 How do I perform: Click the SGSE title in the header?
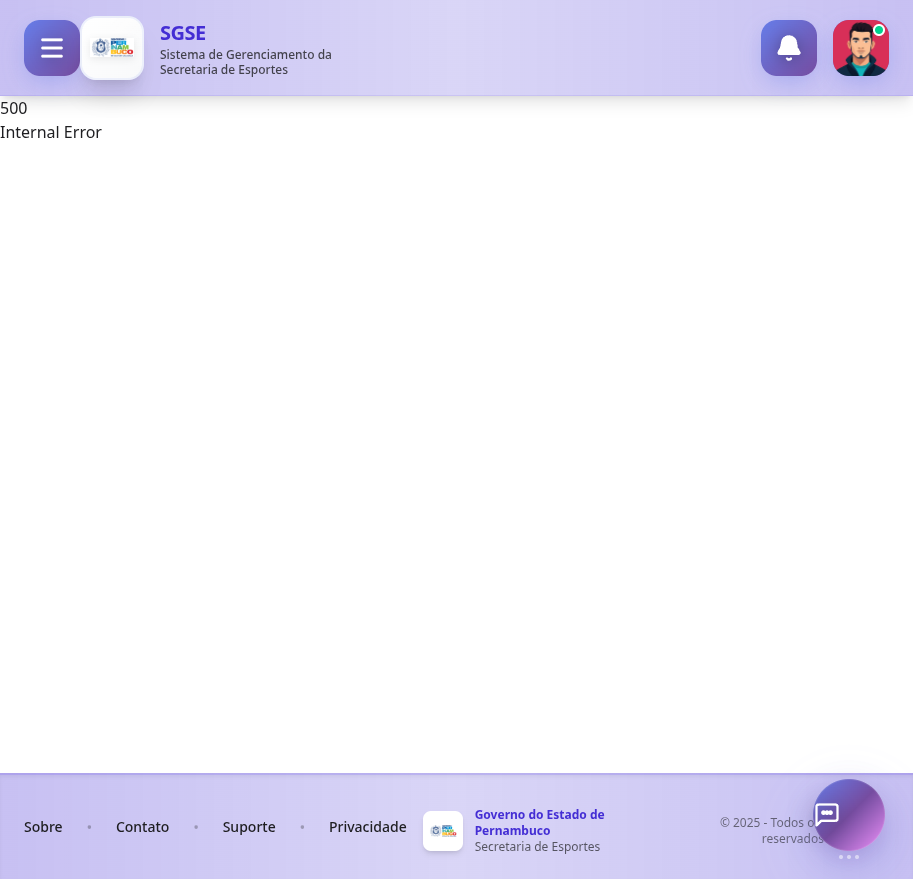click(x=183, y=33)
